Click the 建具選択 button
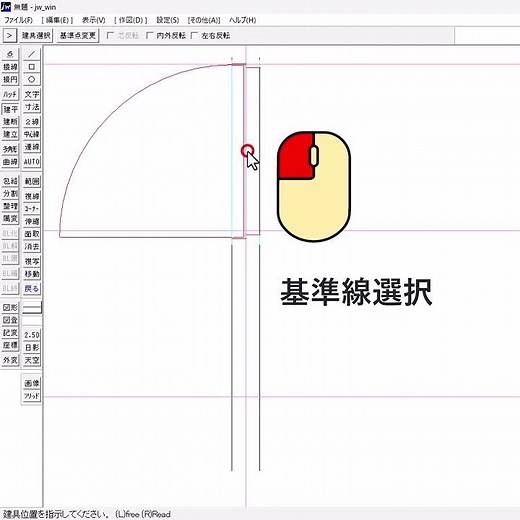The height and width of the screenshot is (520, 520). click(x=36, y=35)
